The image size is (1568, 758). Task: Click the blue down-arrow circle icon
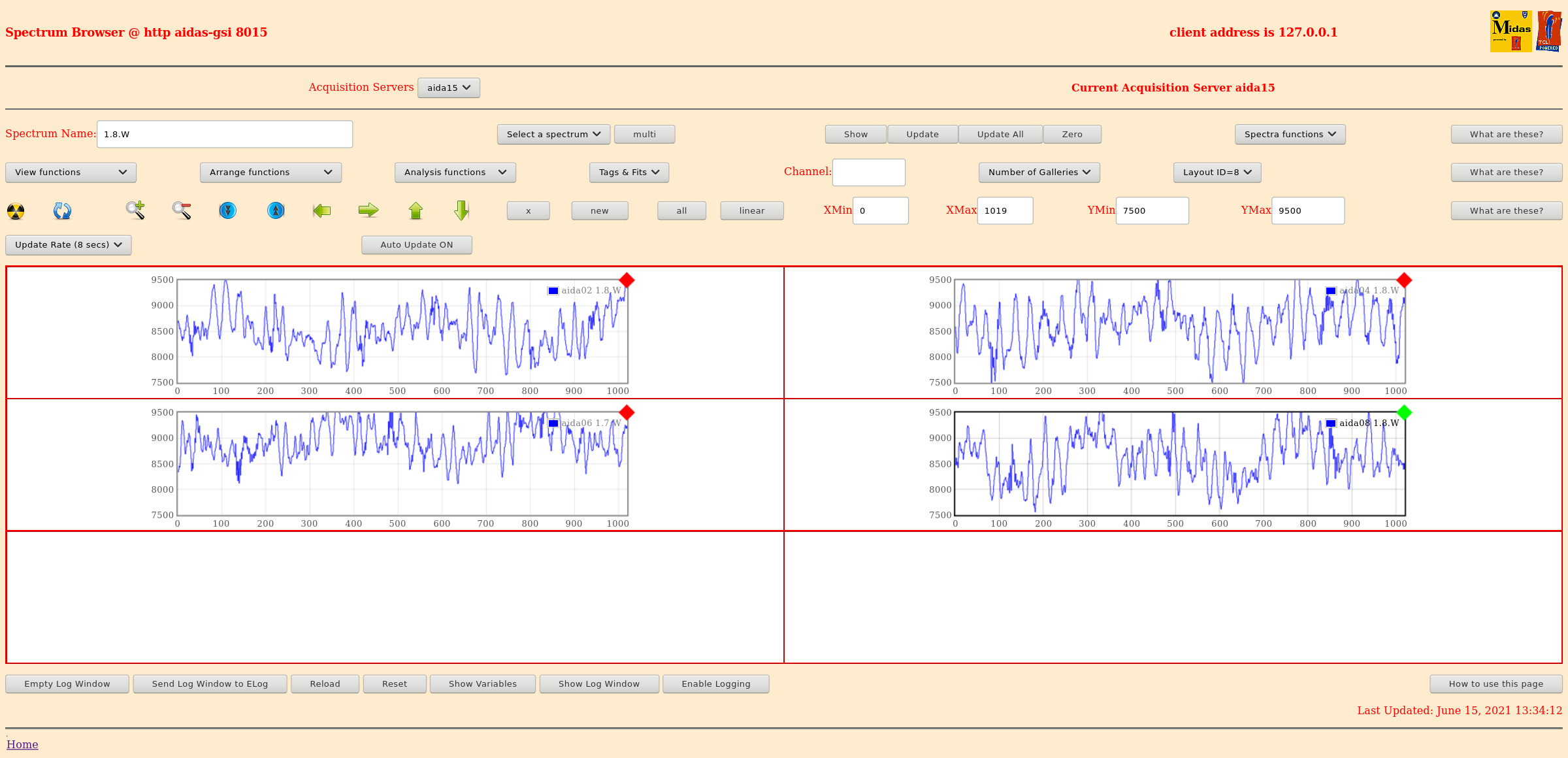click(x=227, y=210)
